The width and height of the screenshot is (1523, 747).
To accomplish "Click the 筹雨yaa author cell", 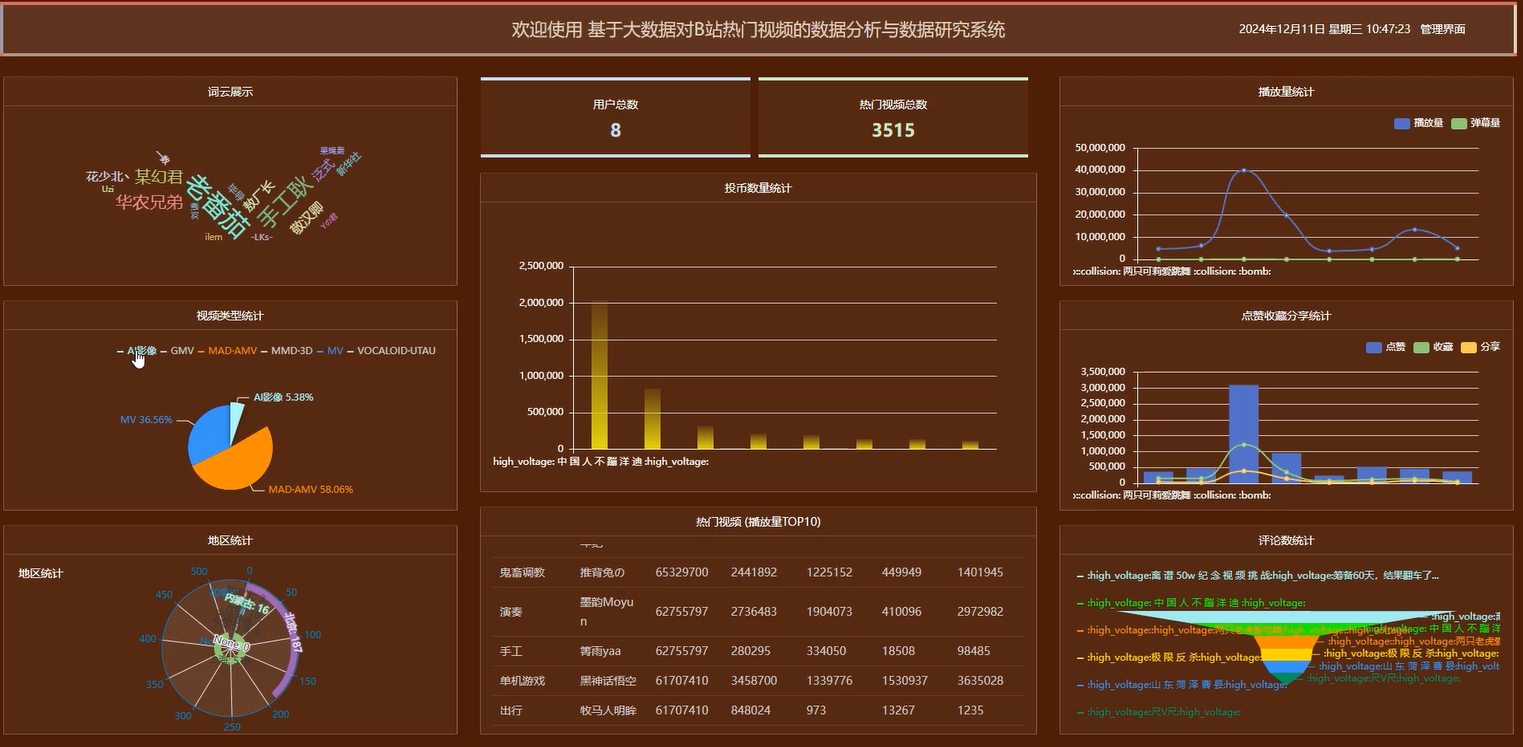I will (x=602, y=651).
